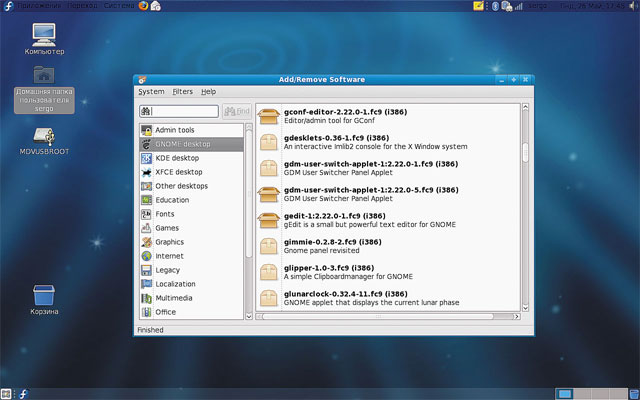
Task: Click the closed package icon beside gdesklets
Action: pyautogui.click(x=269, y=142)
